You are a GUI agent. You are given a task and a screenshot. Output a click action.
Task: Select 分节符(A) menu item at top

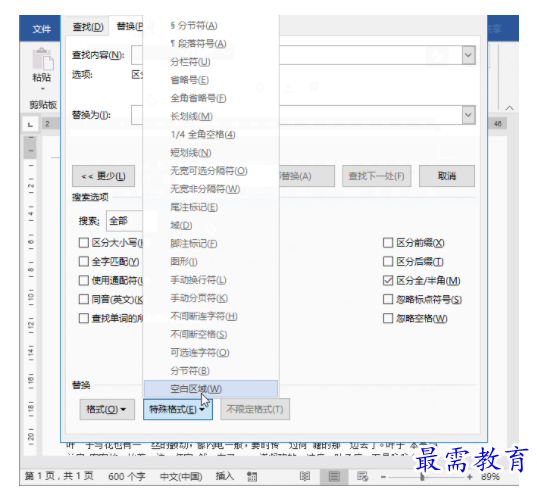(x=211, y=26)
